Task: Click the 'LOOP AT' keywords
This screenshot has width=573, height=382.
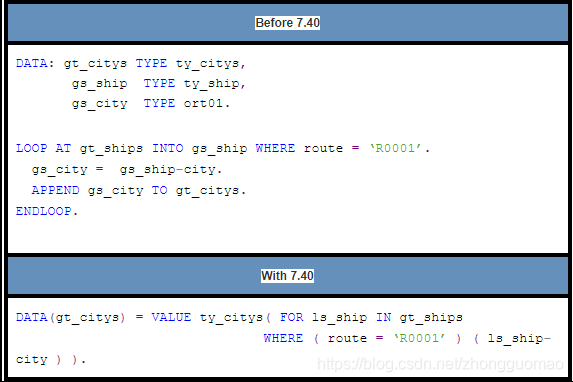Action: [43, 148]
